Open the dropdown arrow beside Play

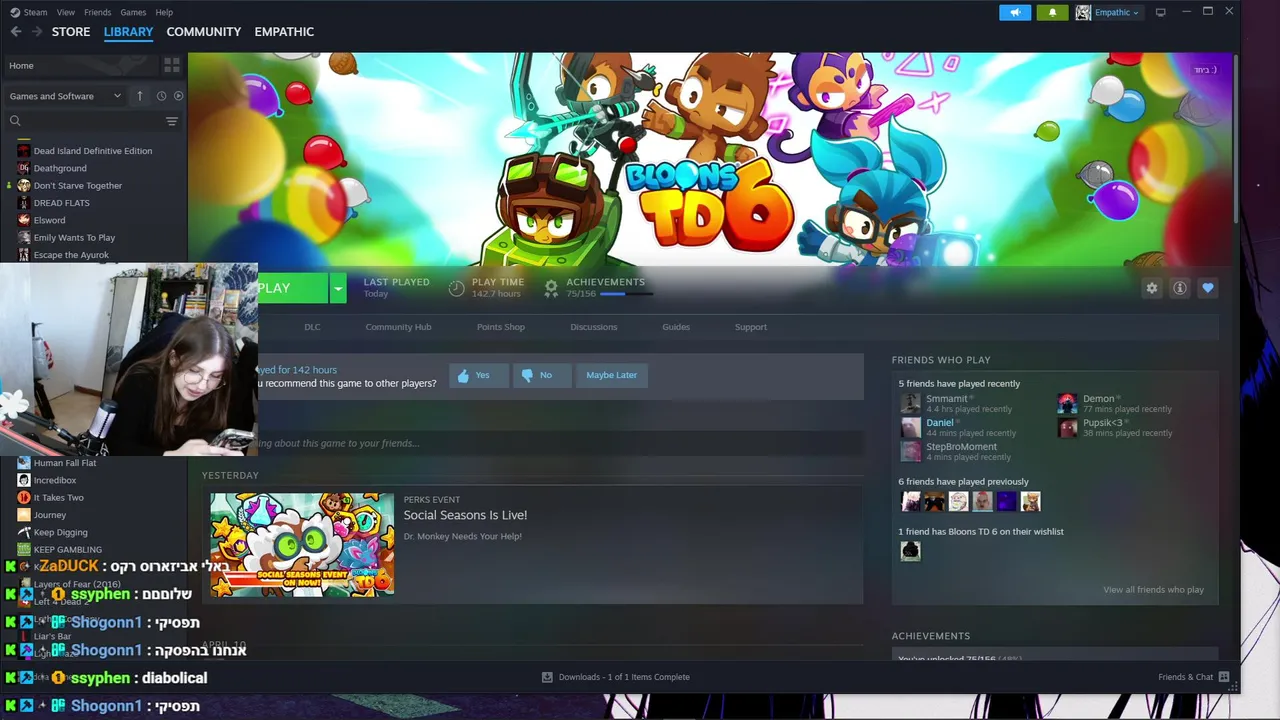[338, 288]
